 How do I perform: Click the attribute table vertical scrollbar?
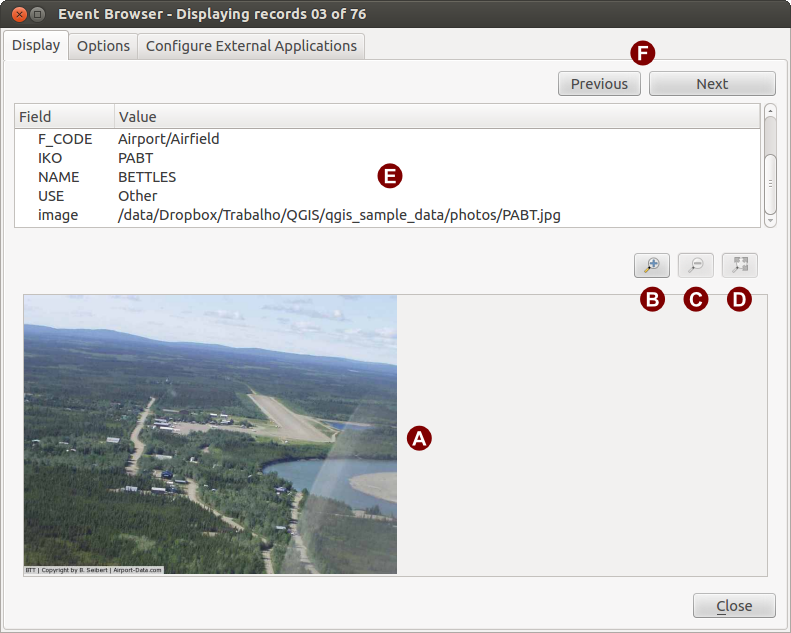770,170
